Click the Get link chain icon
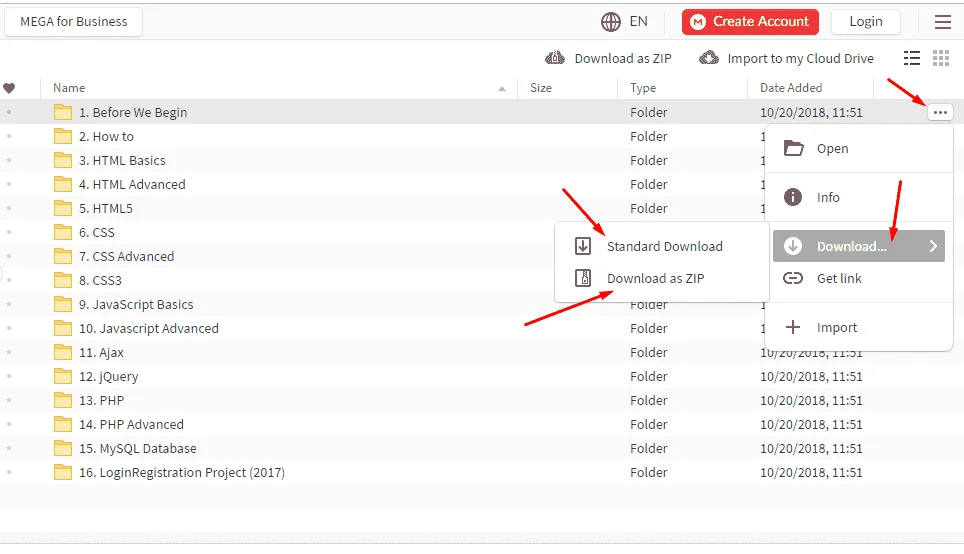This screenshot has width=964, height=554. (792, 279)
